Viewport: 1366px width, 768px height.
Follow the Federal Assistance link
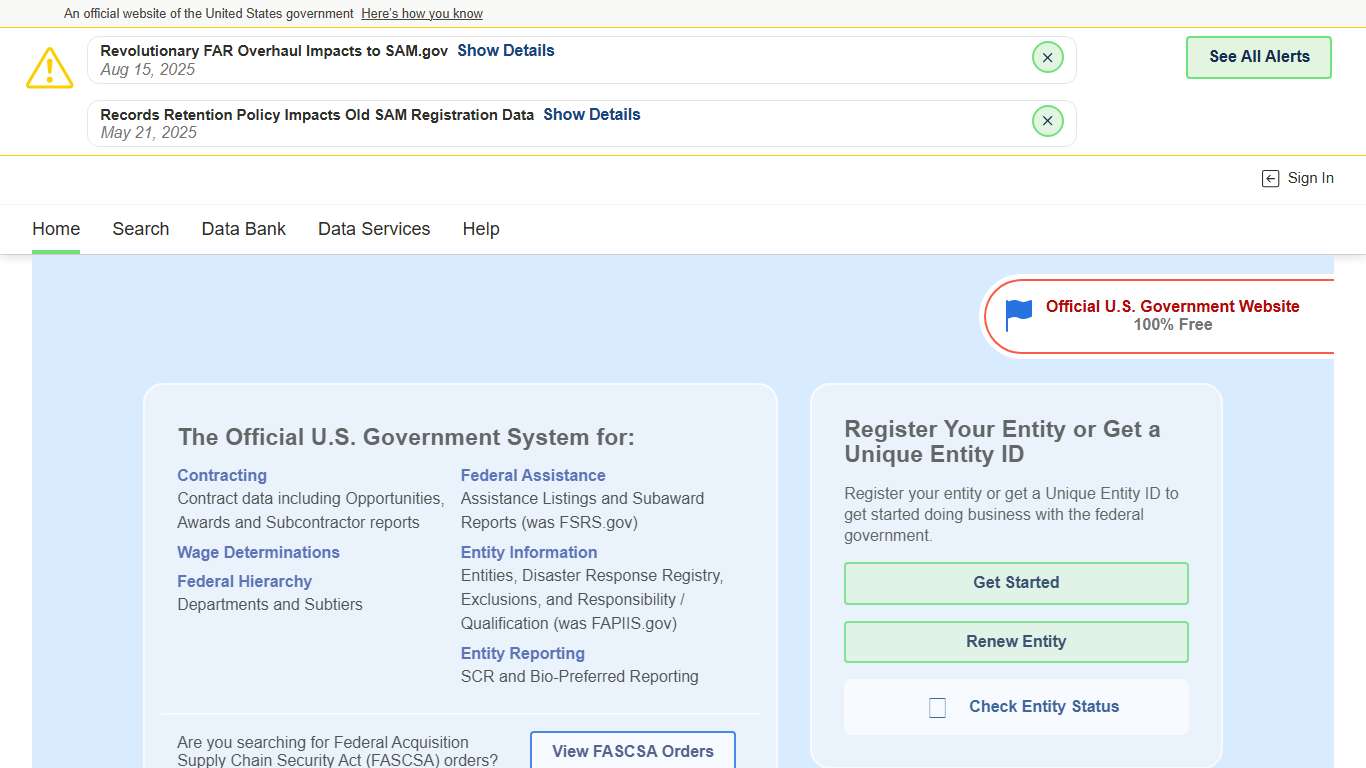532,476
